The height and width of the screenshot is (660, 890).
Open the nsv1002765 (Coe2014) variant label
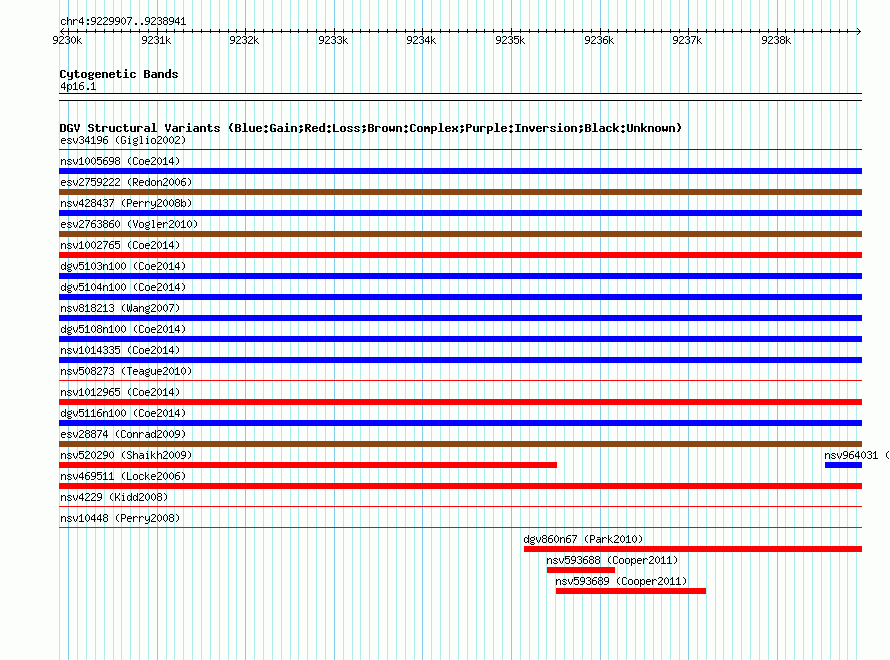[120, 245]
